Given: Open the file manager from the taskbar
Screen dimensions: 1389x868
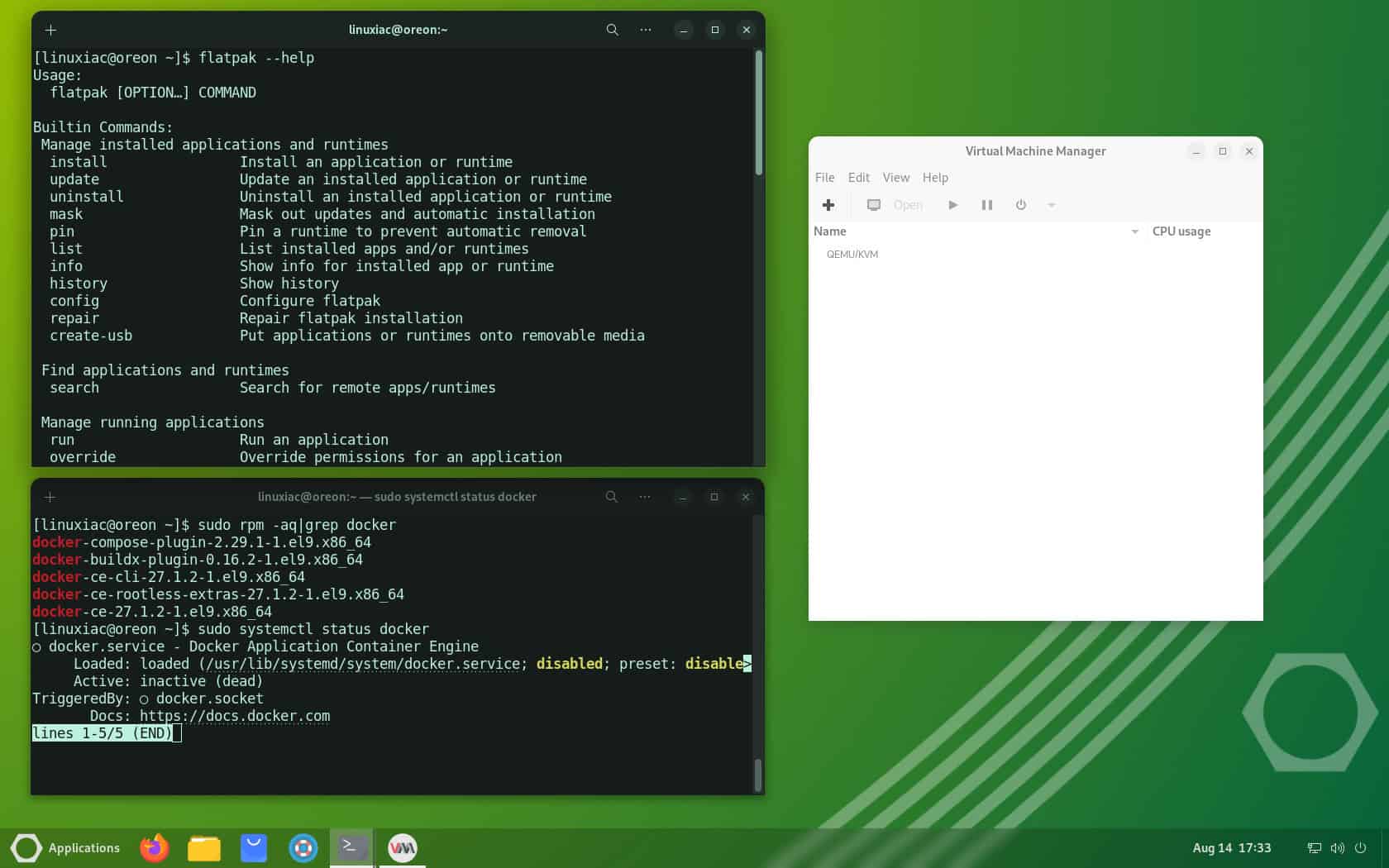Looking at the screenshot, I should point(203,847).
